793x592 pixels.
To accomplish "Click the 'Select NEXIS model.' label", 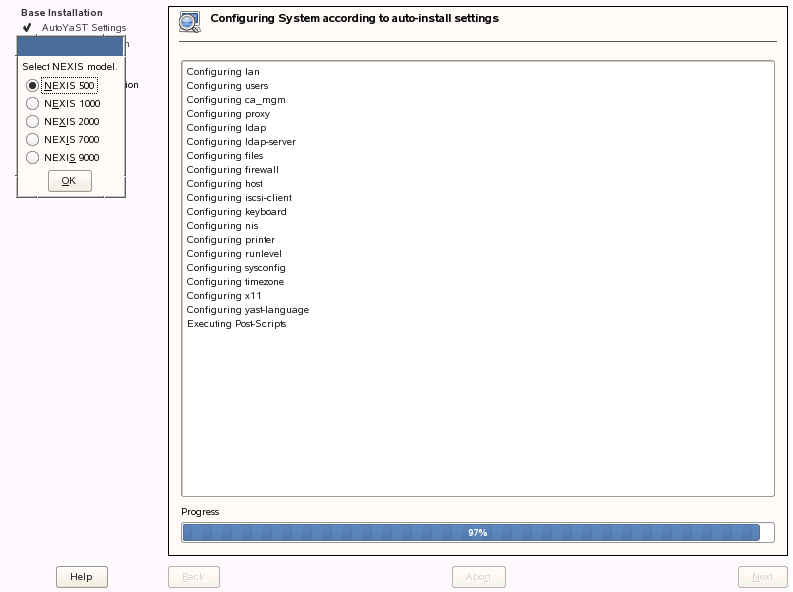I will pyautogui.click(x=70, y=67).
